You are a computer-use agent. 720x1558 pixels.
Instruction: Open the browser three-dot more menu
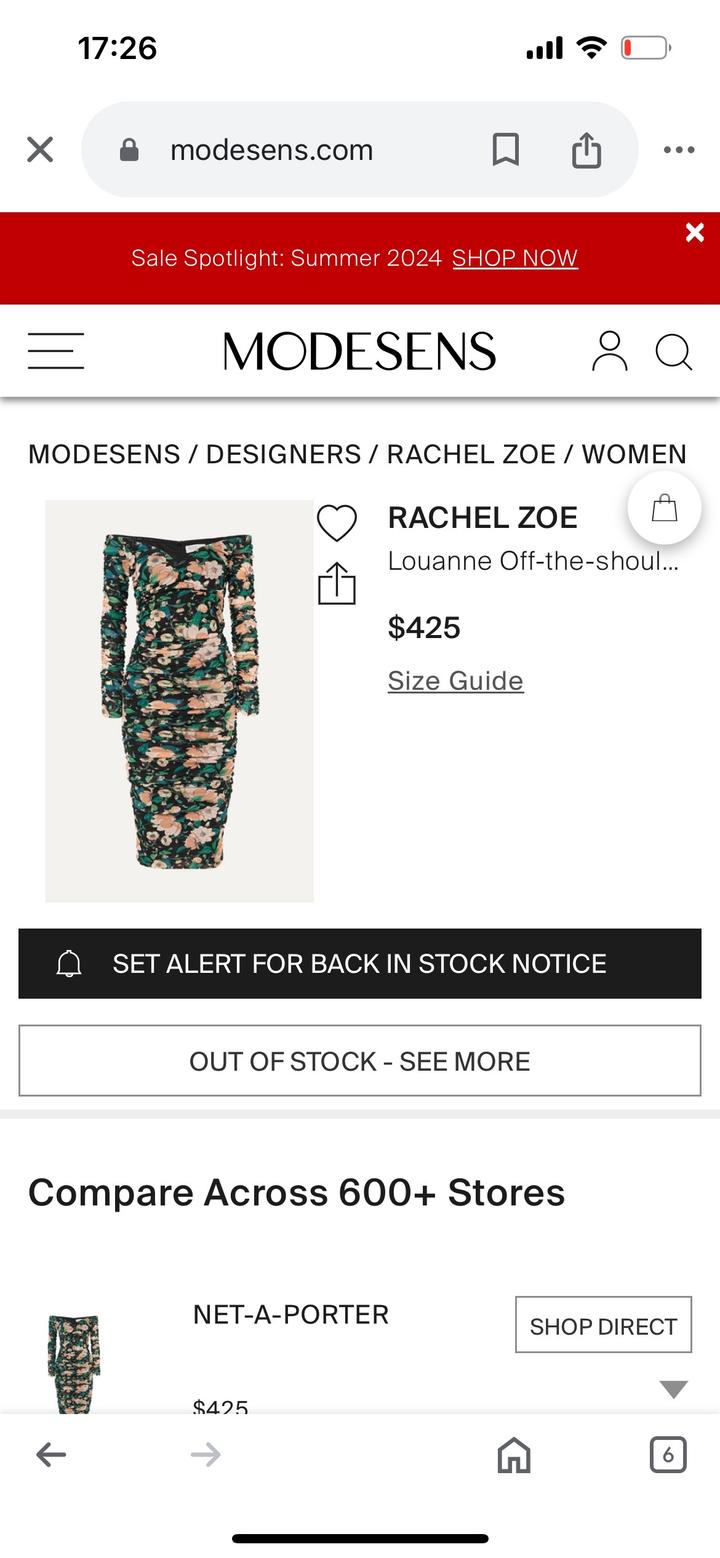pos(678,150)
